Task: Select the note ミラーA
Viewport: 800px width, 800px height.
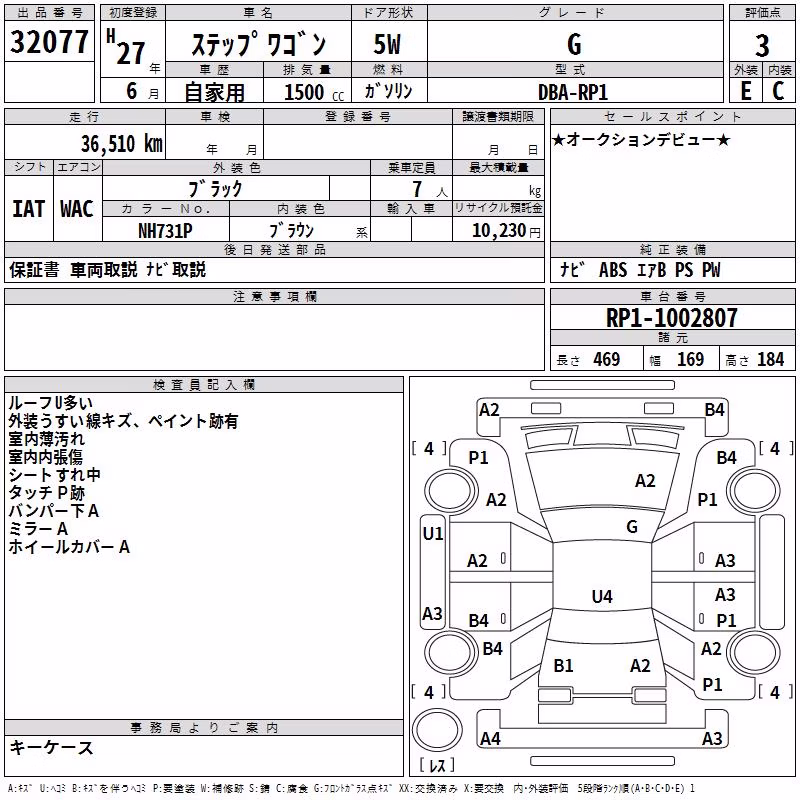Action: pos(38,529)
